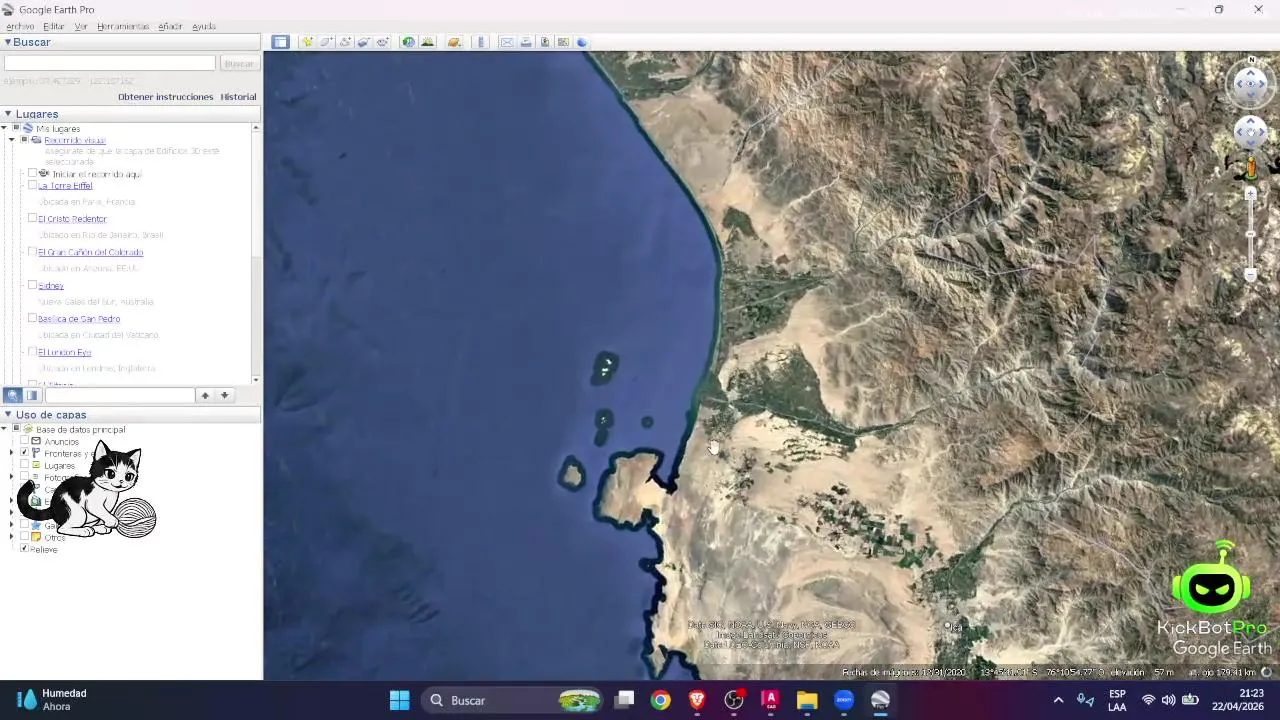Save image of current view
Screen dimensions: 1280x720
click(x=545, y=42)
